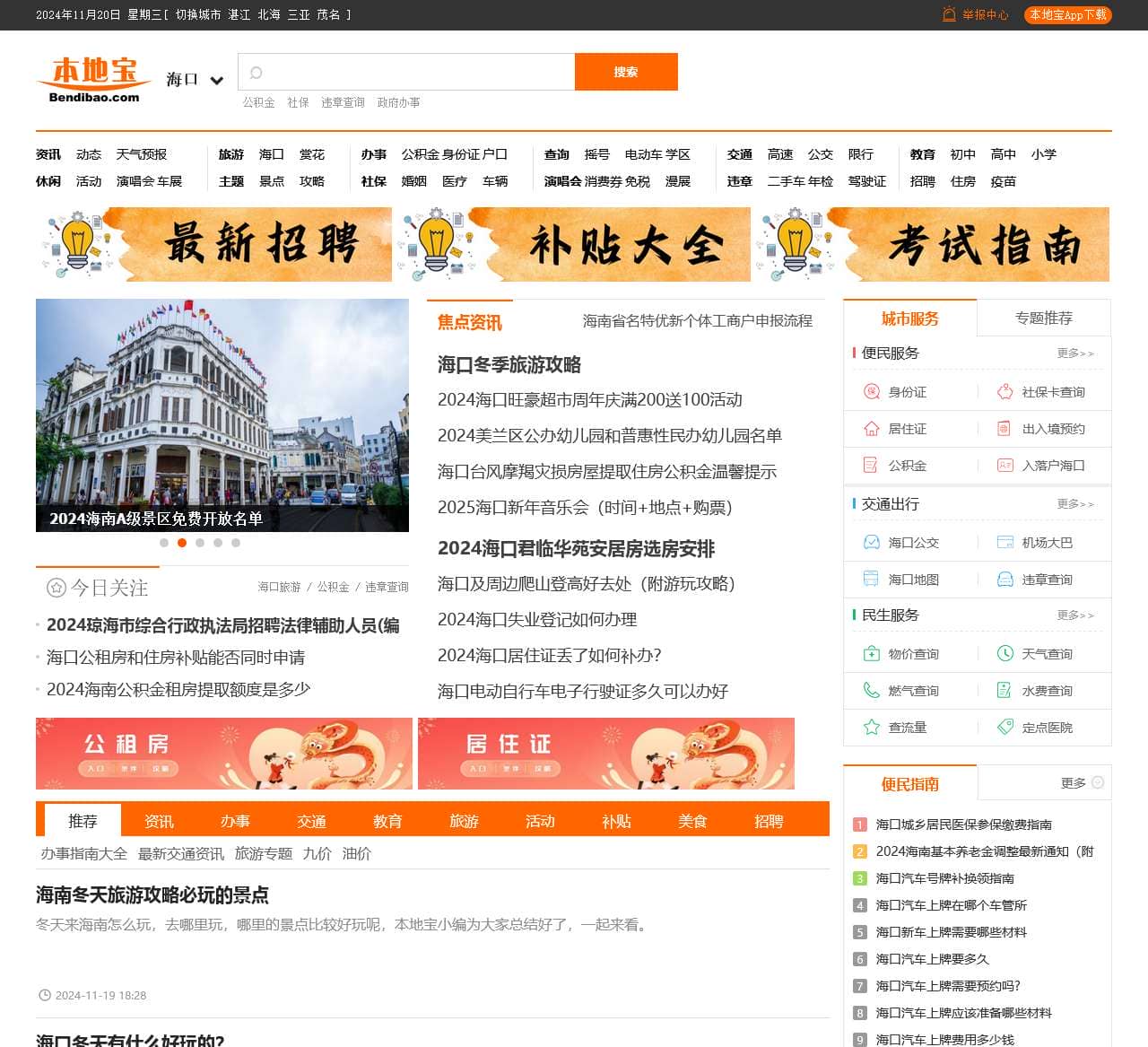
Task: Expand 便民服务 更多>> link
Action: (x=1075, y=353)
